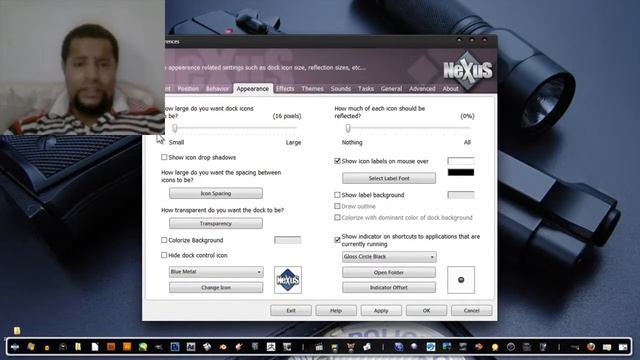Open the Gloss Circle Black dropdown
Image resolution: width=640 pixels, height=360 pixels.
coord(389,257)
